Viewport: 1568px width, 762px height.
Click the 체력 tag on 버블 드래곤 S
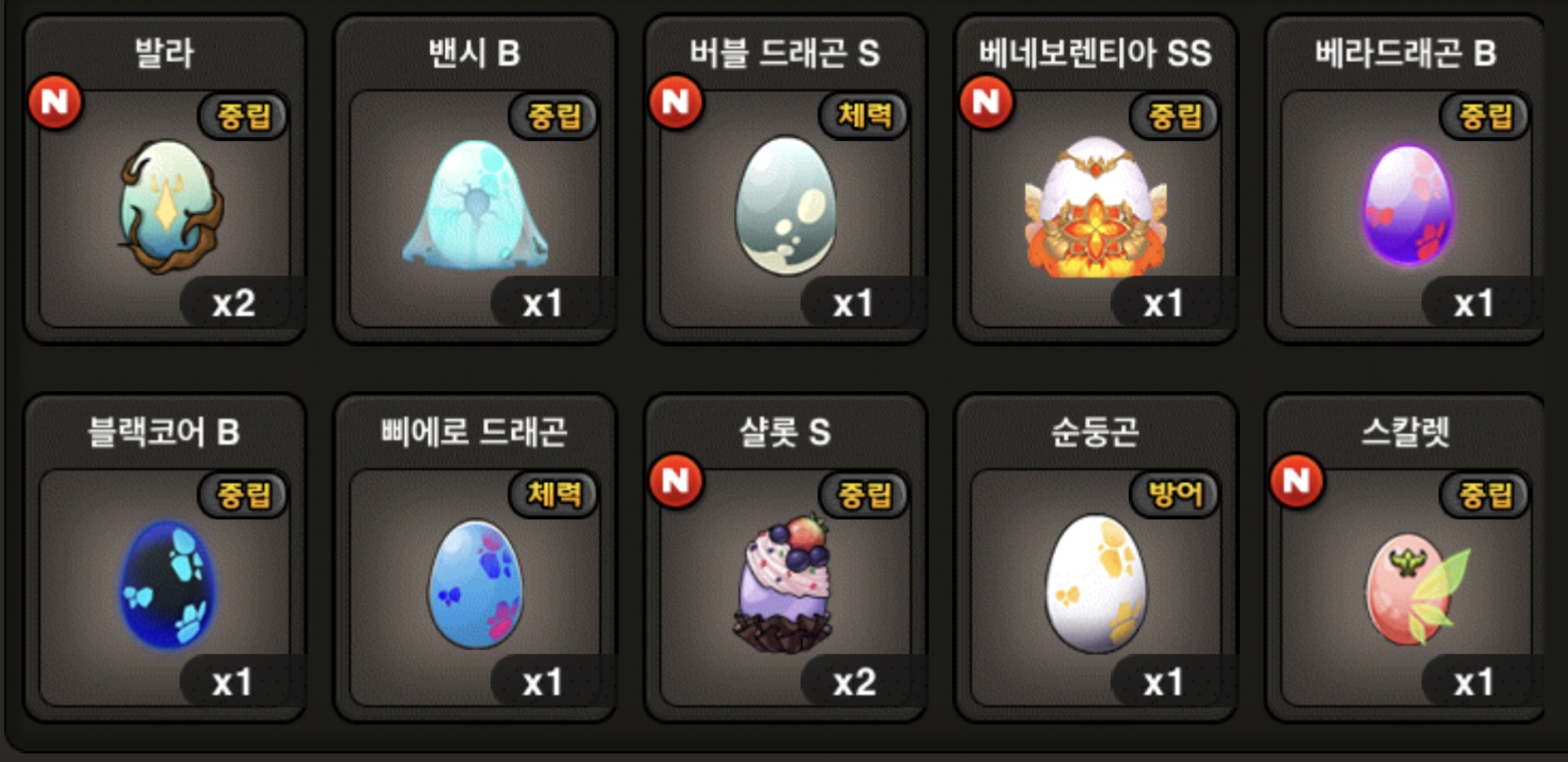pos(864,115)
